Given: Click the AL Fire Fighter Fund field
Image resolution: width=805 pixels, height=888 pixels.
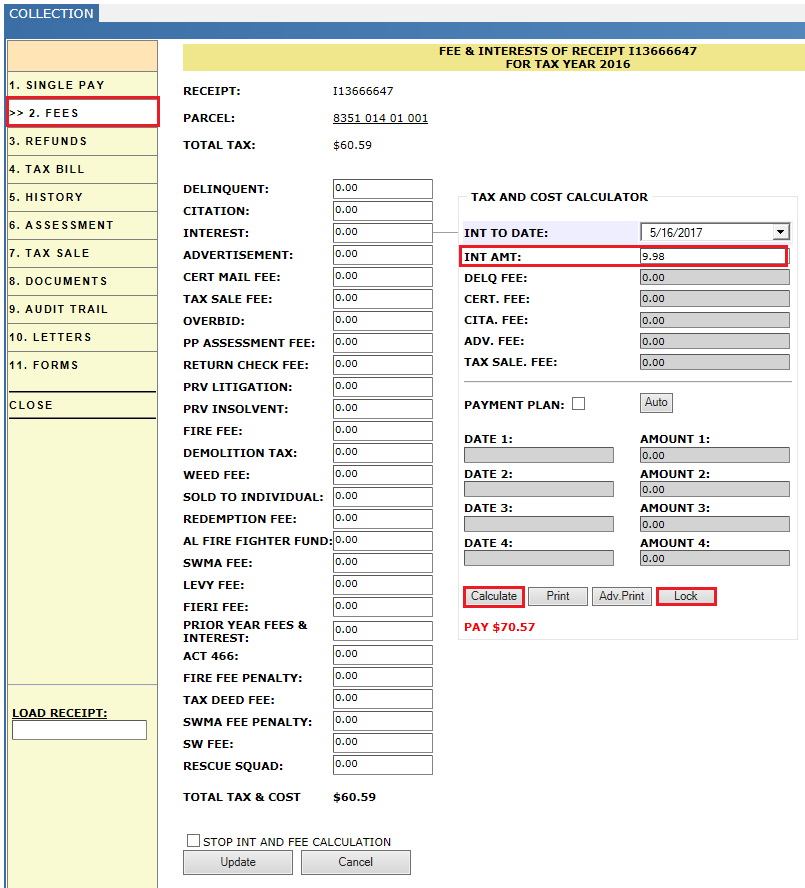Looking at the screenshot, I should coord(382,541).
